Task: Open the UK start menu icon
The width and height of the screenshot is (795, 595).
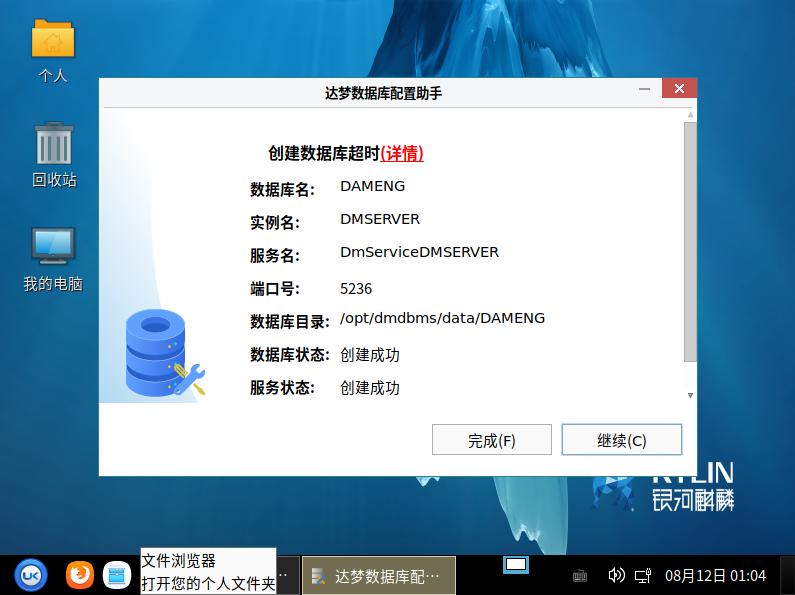Action: click(x=31, y=575)
